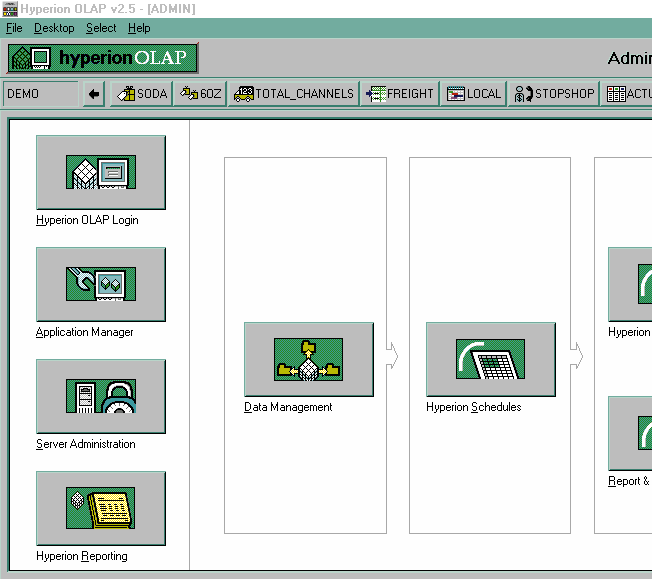Click the application icon in the title bar
Image resolution: width=652 pixels, height=579 pixels.
coord(10,9)
